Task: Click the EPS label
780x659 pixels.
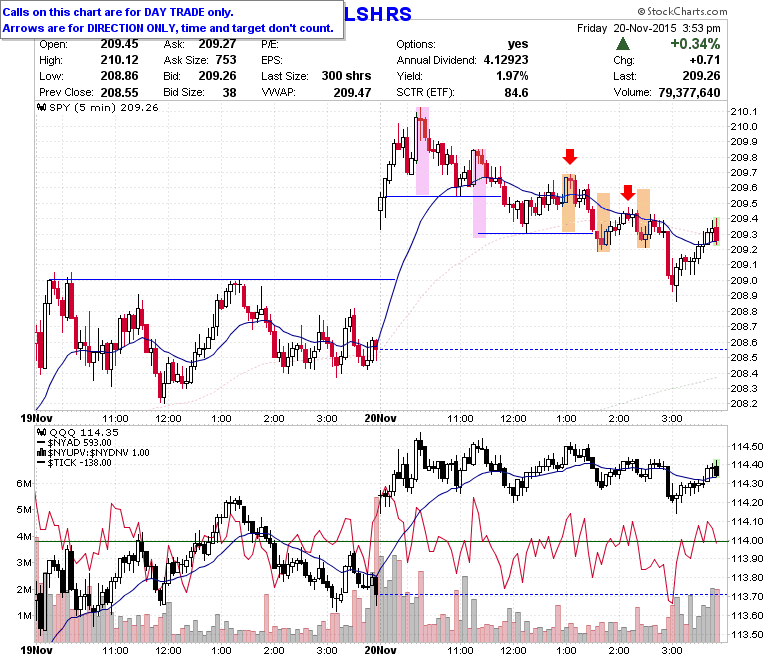Action: tap(272, 60)
